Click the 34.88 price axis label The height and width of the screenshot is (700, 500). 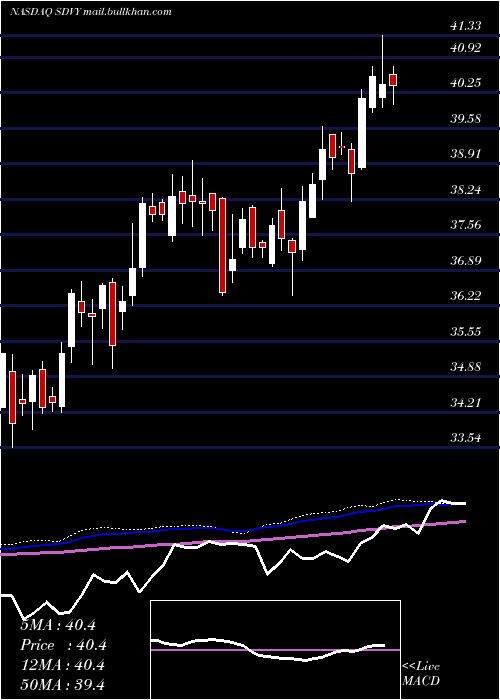tap(466, 367)
